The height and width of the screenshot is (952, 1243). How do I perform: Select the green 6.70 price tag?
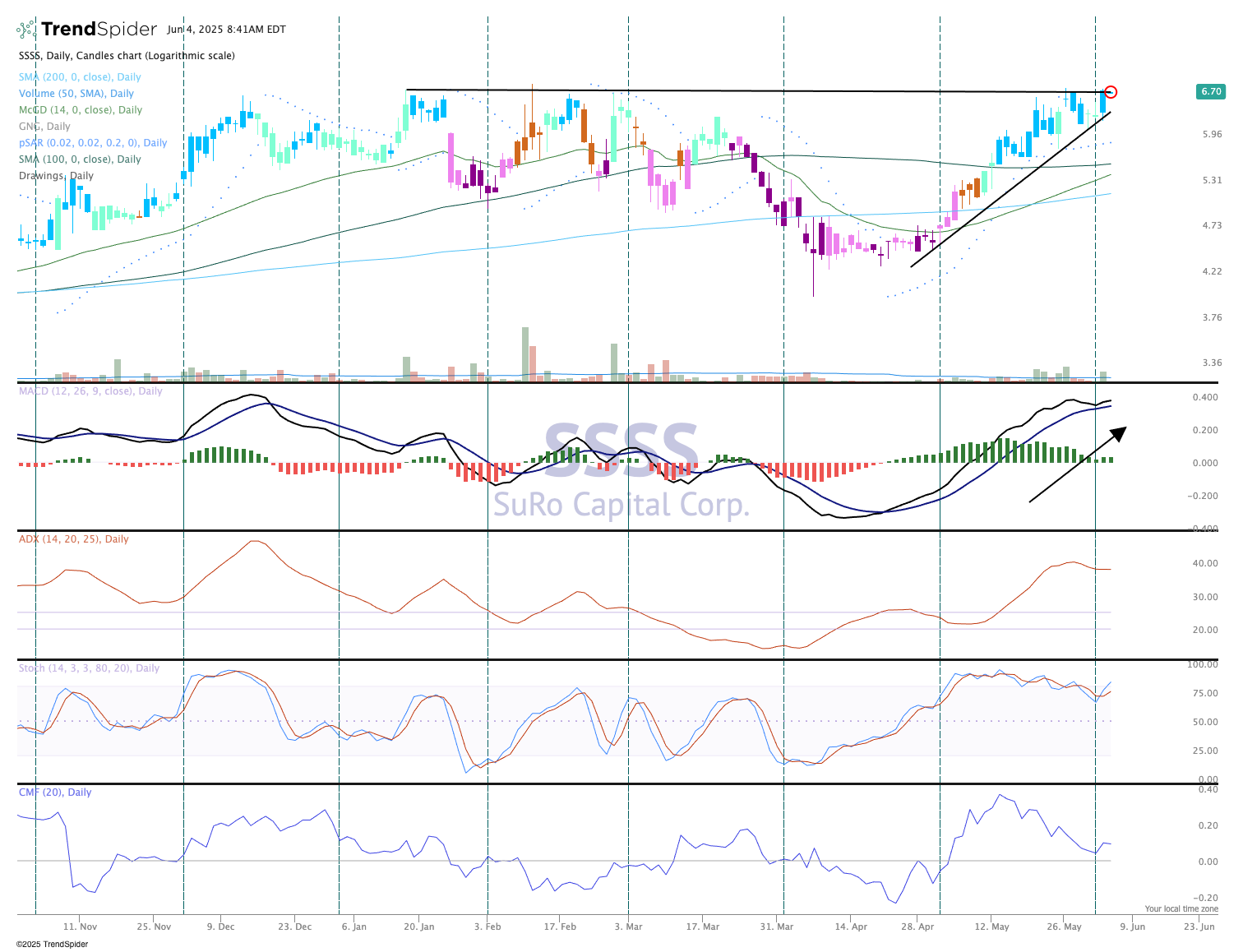pyautogui.click(x=1211, y=92)
